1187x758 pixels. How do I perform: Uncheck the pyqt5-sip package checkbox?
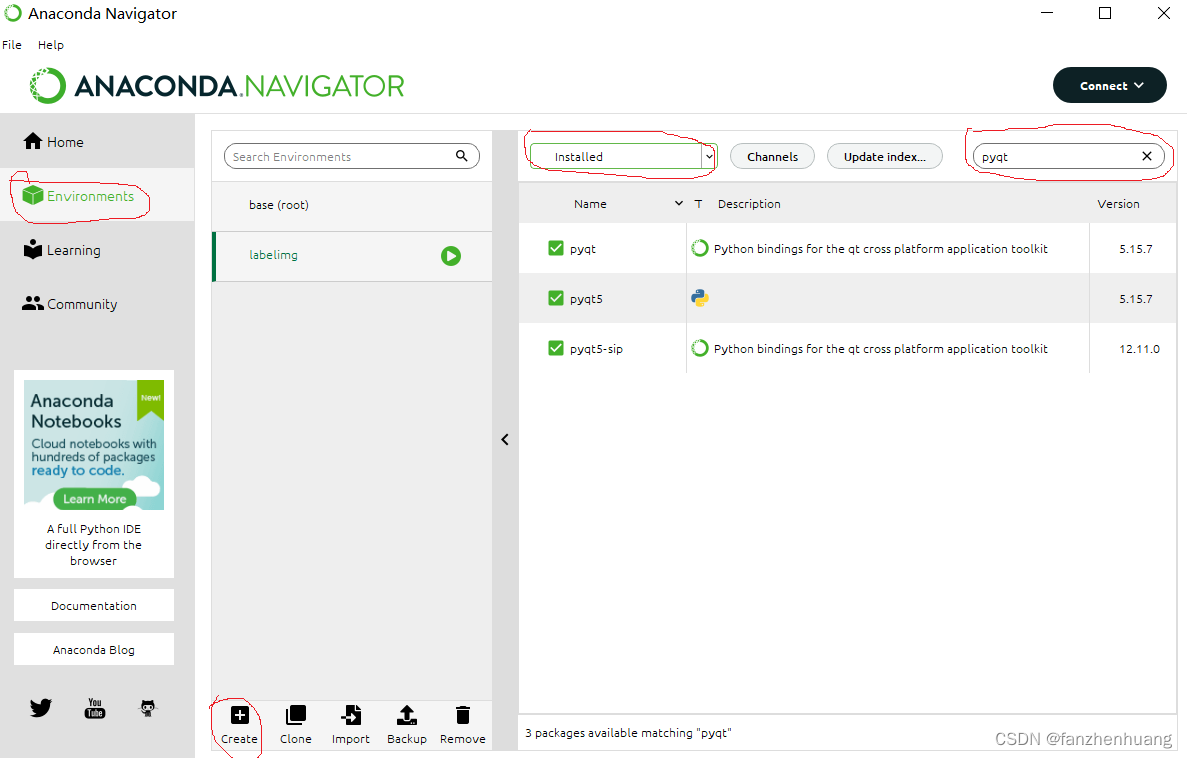(556, 348)
